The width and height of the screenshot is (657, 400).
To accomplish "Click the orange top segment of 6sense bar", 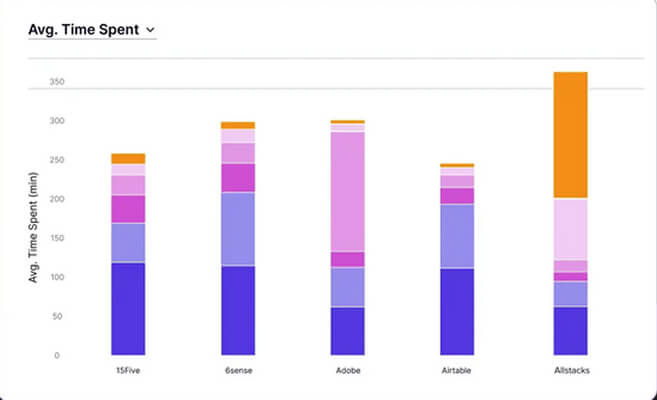I will (x=238, y=125).
